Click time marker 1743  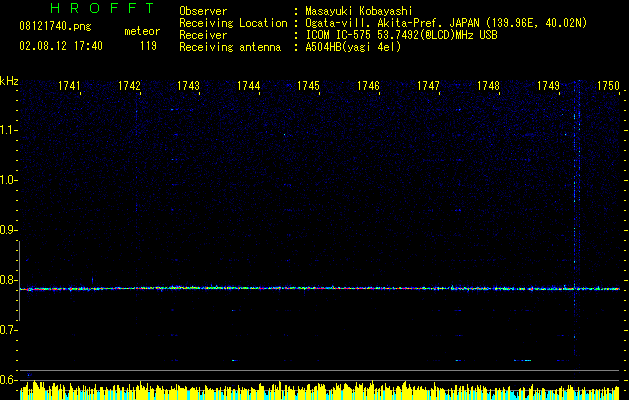click(189, 86)
